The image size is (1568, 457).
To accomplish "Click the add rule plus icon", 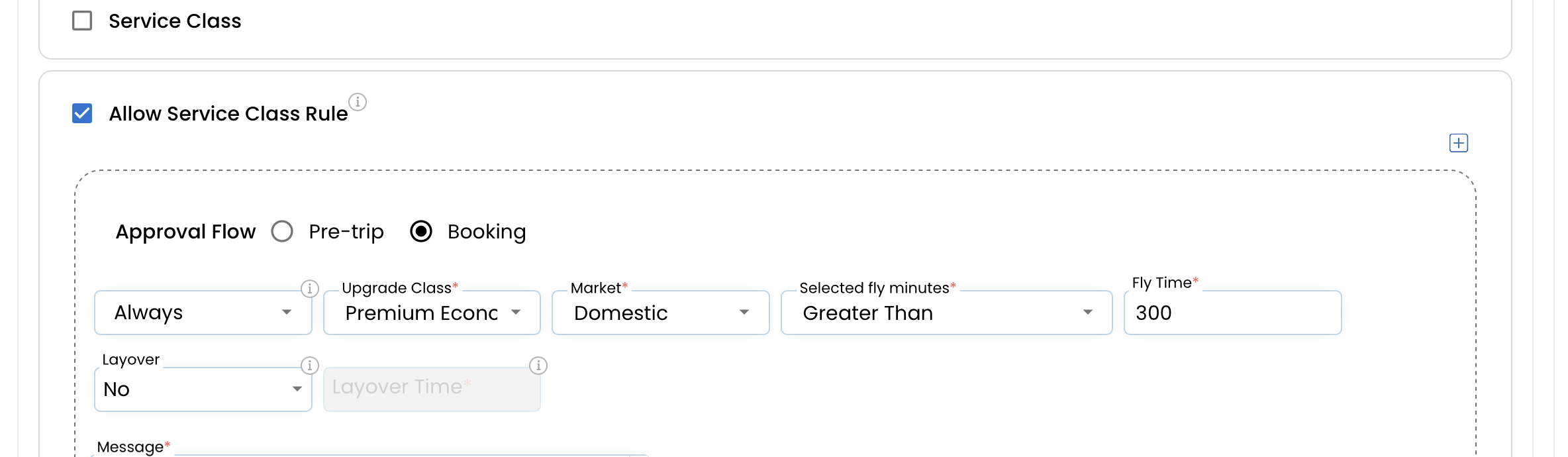I will click(x=1459, y=143).
